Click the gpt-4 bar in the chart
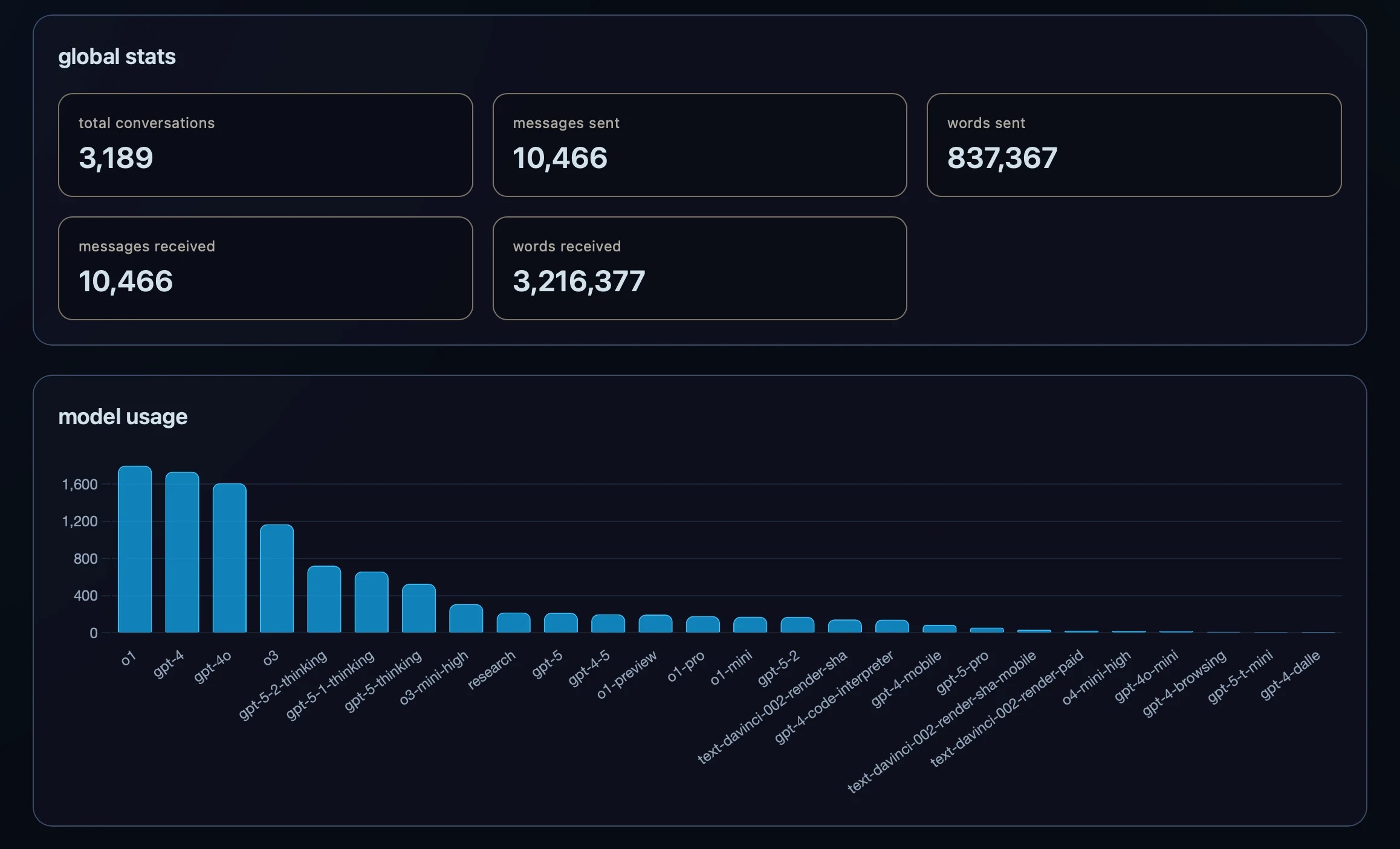The width and height of the screenshot is (1400, 849). tap(182, 552)
